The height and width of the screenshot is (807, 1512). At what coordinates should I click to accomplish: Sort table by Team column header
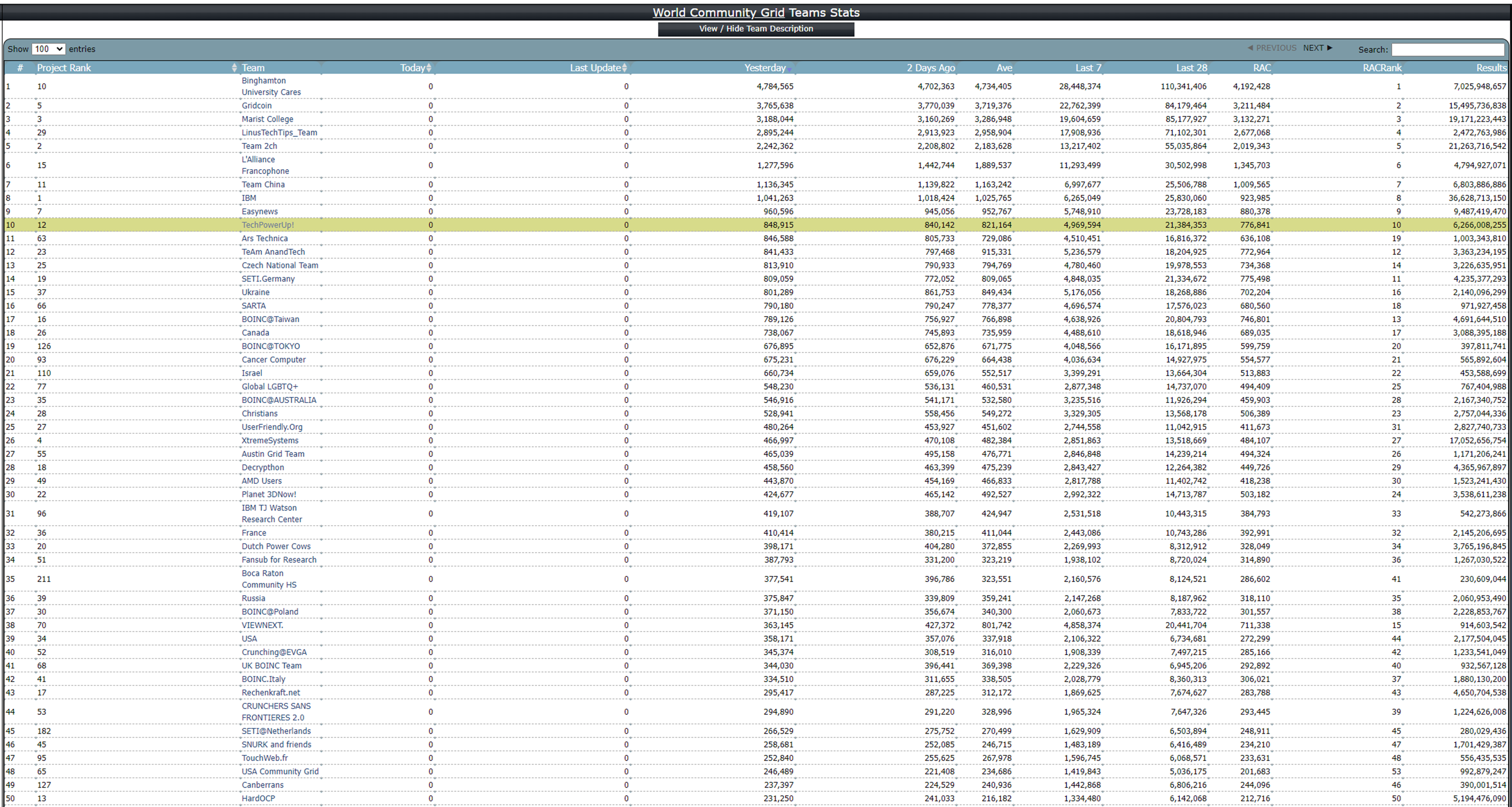tap(253, 68)
